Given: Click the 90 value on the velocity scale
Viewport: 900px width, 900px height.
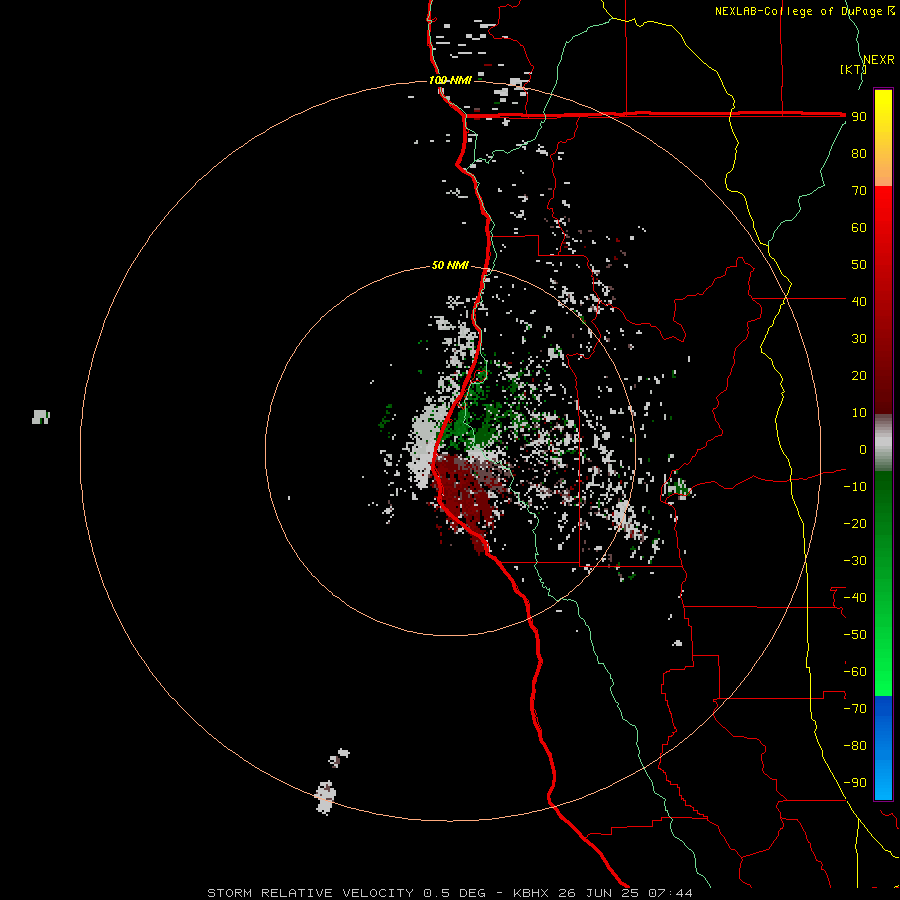Looking at the screenshot, I should click(859, 117).
